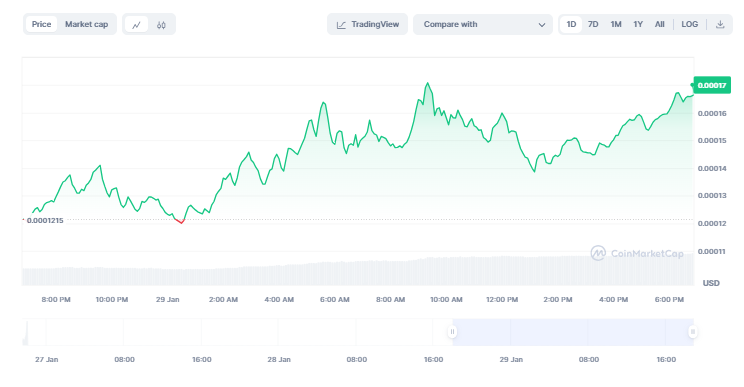Click the 0.00014 y-axis label
The height and width of the screenshot is (387, 744).
(712, 168)
